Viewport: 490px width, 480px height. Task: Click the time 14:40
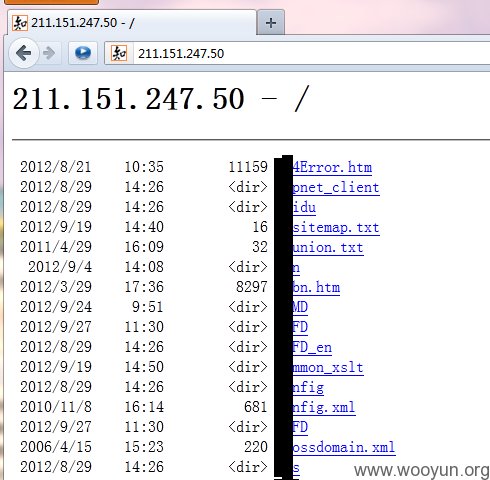pos(144,227)
